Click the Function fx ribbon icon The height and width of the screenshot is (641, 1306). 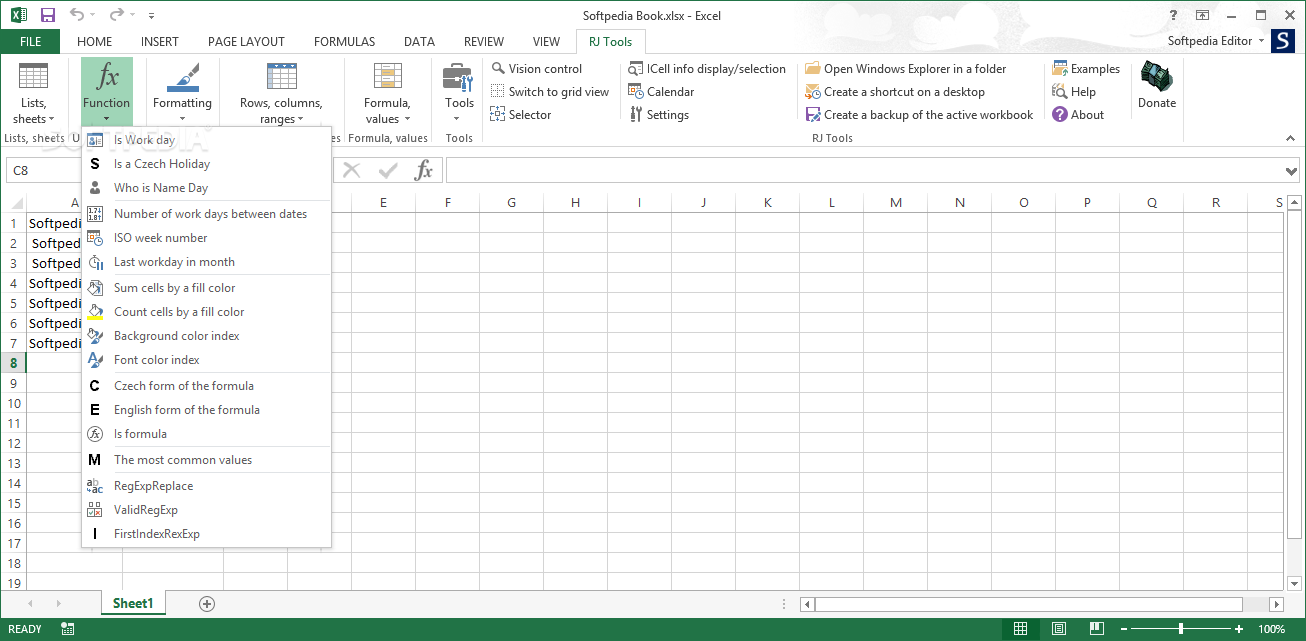(x=107, y=93)
